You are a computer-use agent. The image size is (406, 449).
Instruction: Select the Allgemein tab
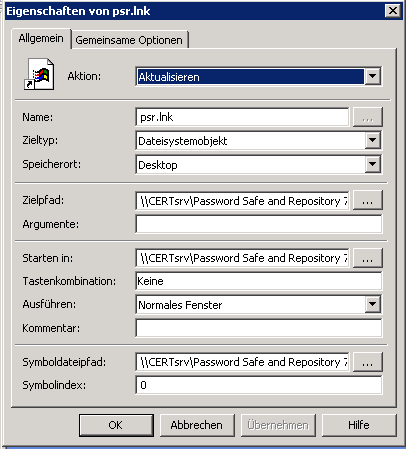(41, 38)
